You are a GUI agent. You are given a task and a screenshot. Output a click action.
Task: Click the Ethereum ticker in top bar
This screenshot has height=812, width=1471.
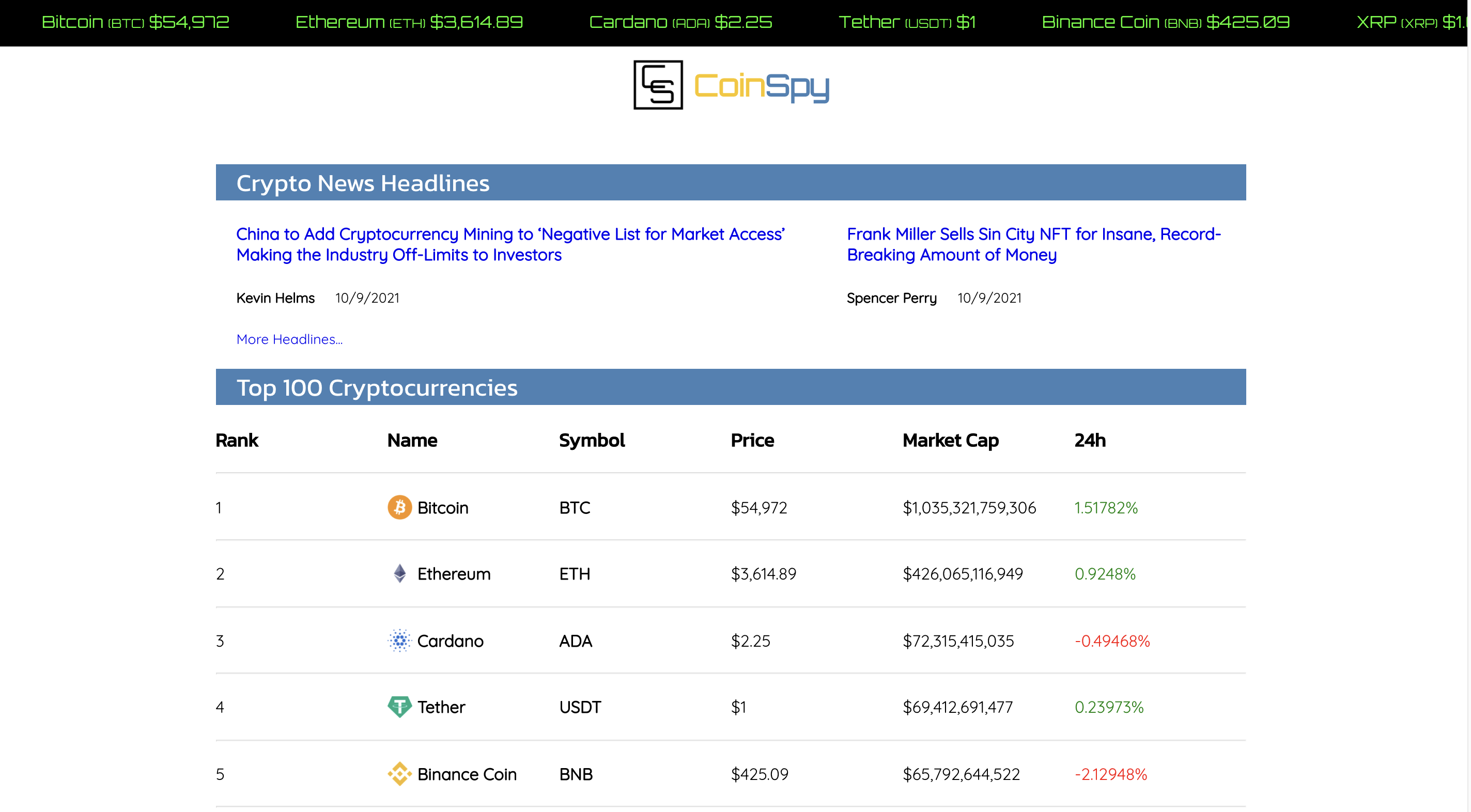pos(409,22)
